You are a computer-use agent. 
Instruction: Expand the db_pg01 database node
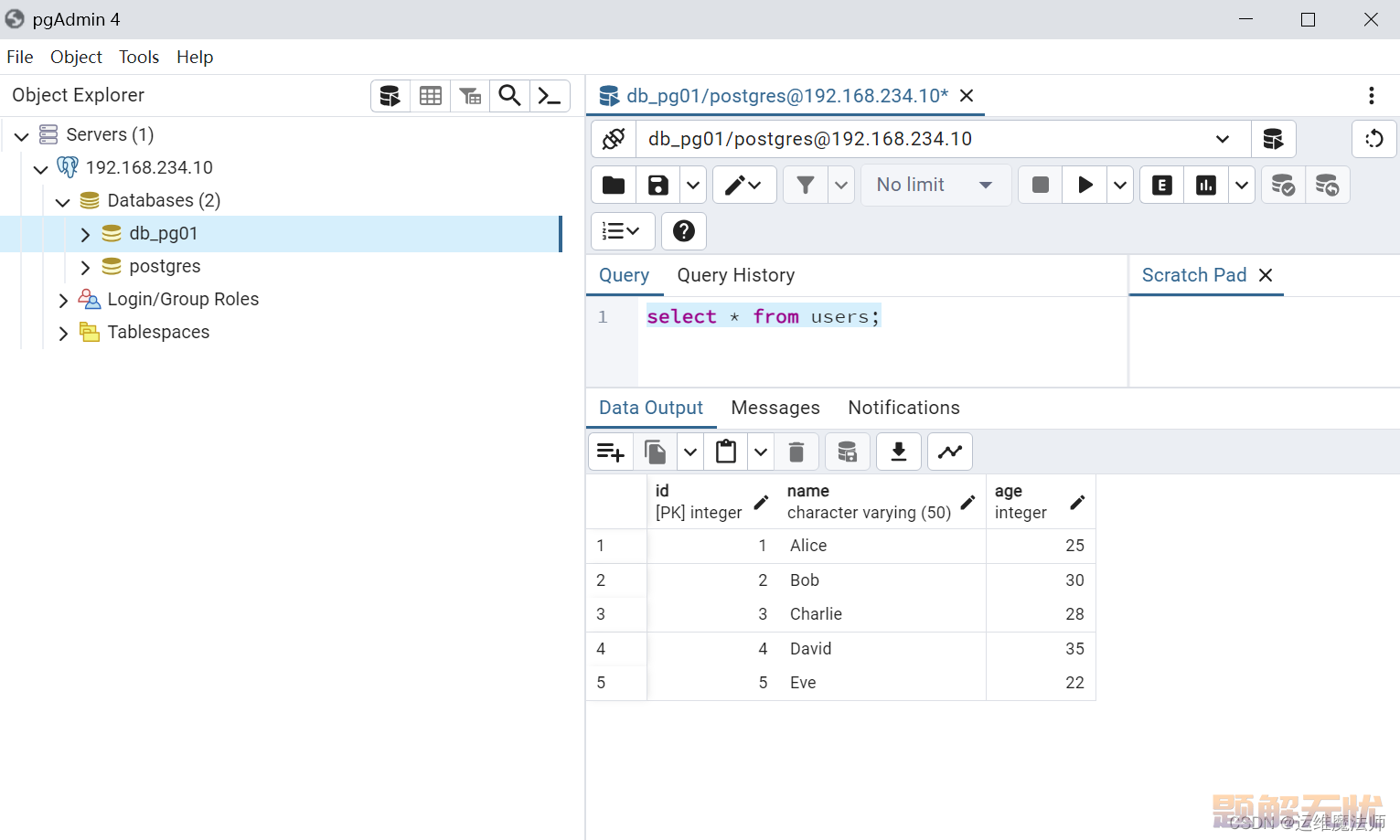coord(84,234)
